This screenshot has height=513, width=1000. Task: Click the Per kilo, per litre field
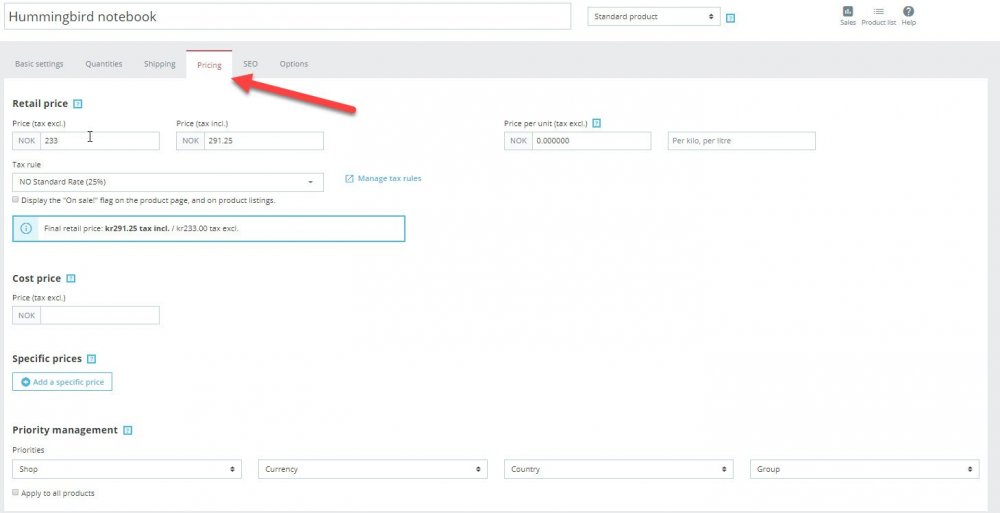[x=742, y=141]
